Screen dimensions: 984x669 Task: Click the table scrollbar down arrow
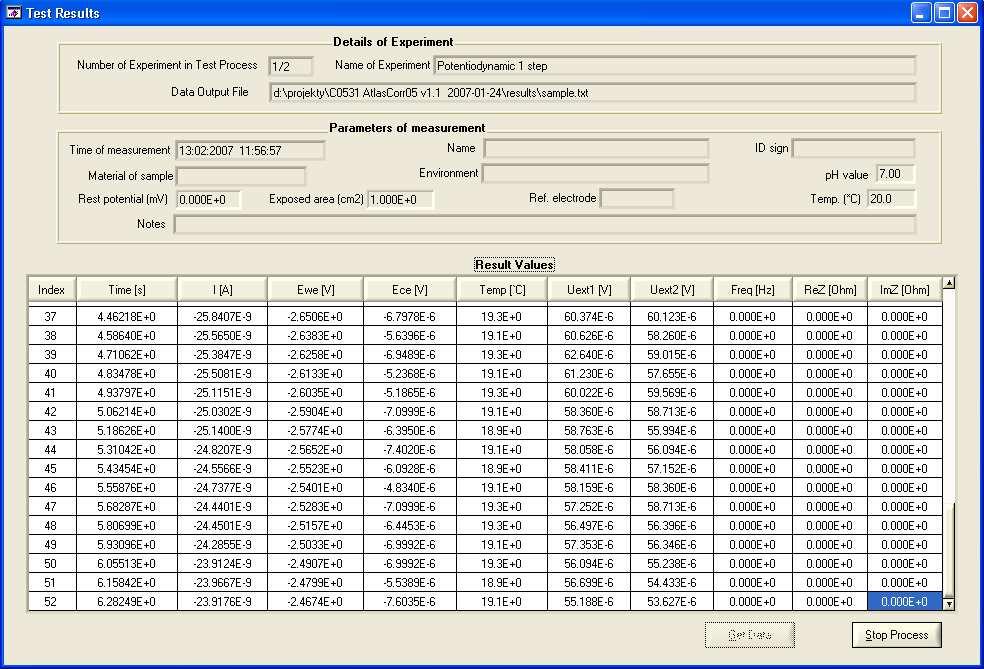(x=949, y=604)
